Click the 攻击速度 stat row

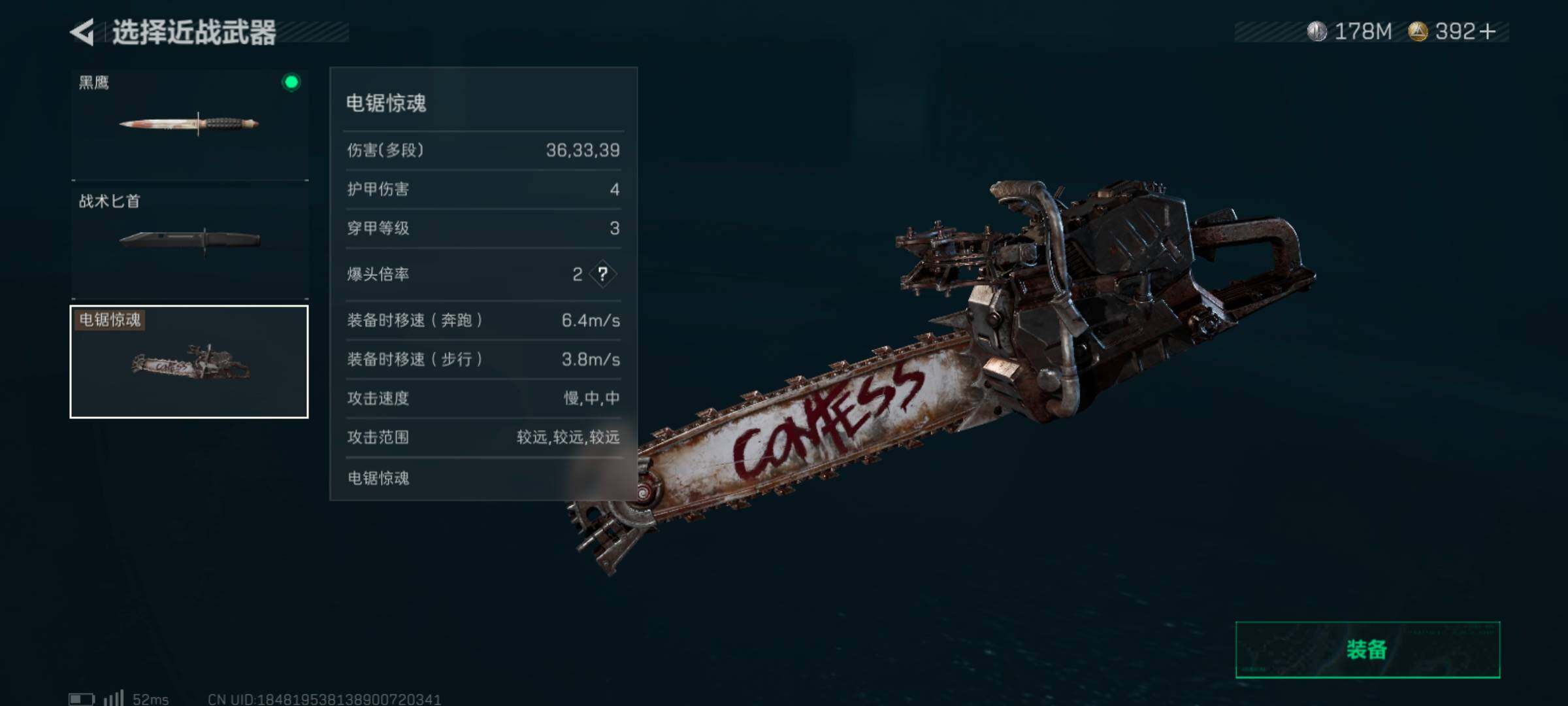point(483,397)
